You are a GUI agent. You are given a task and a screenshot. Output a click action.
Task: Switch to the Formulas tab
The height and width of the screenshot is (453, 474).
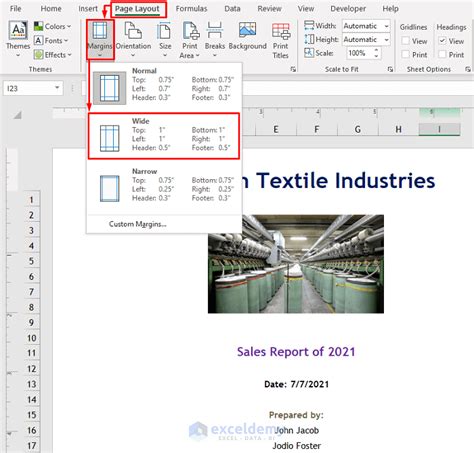[x=191, y=9]
